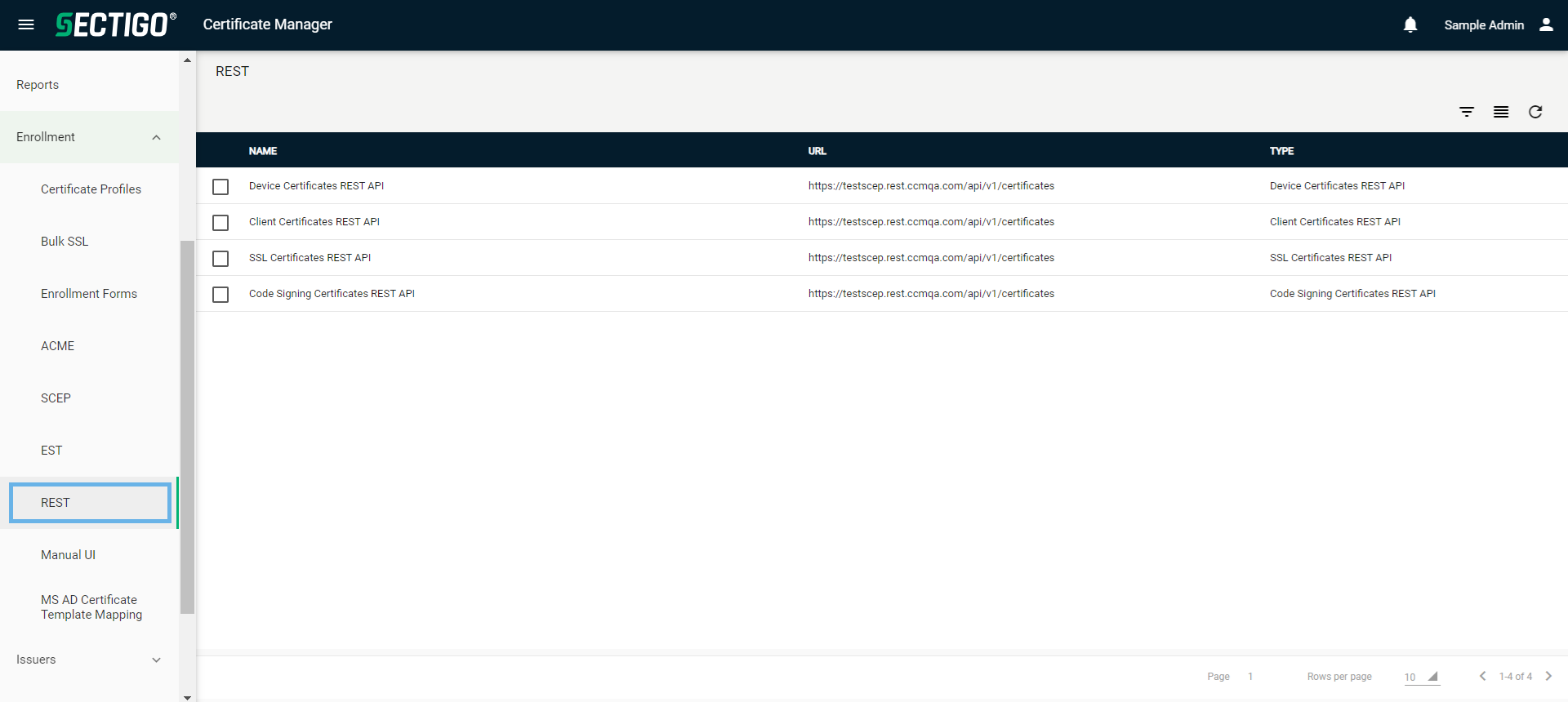Image resolution: width=1568 pixels, height=702 pixels.
Task: Click the Client Certificates REST API name
Action: 314,222
